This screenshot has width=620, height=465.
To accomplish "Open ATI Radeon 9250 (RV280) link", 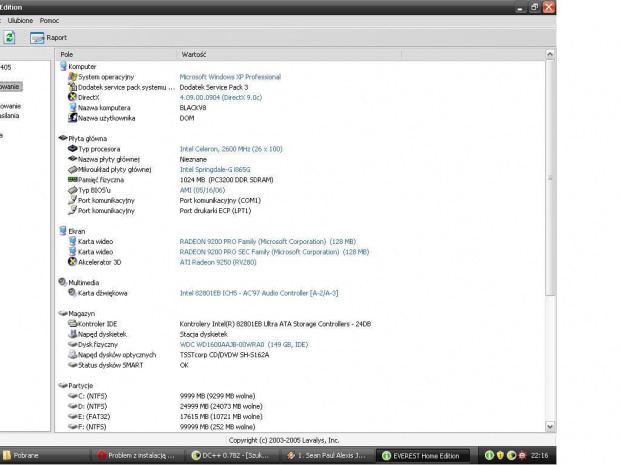I will point(218,262).
